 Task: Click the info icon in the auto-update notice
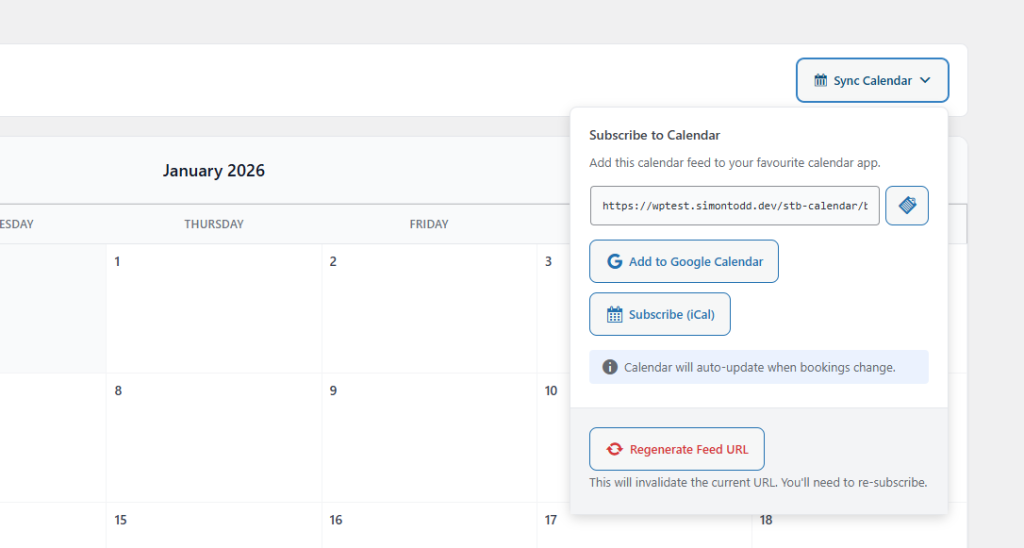point(609,367)
